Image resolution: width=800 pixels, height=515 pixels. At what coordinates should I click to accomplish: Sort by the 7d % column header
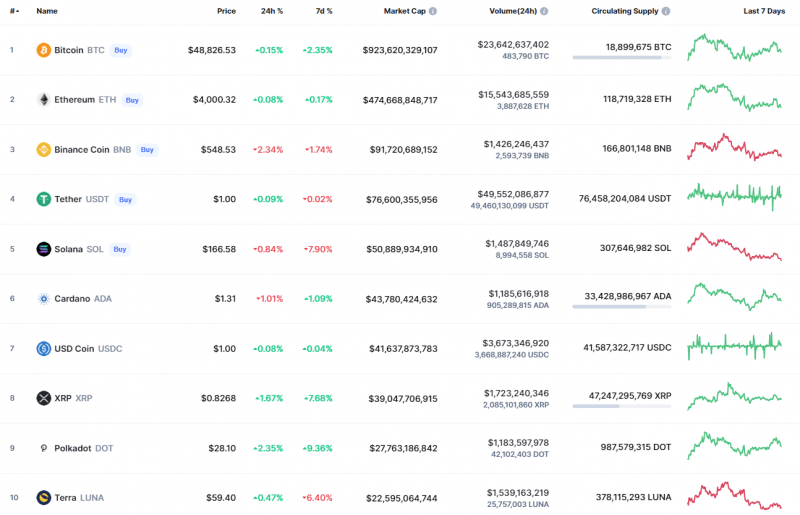tap(323, 11)
